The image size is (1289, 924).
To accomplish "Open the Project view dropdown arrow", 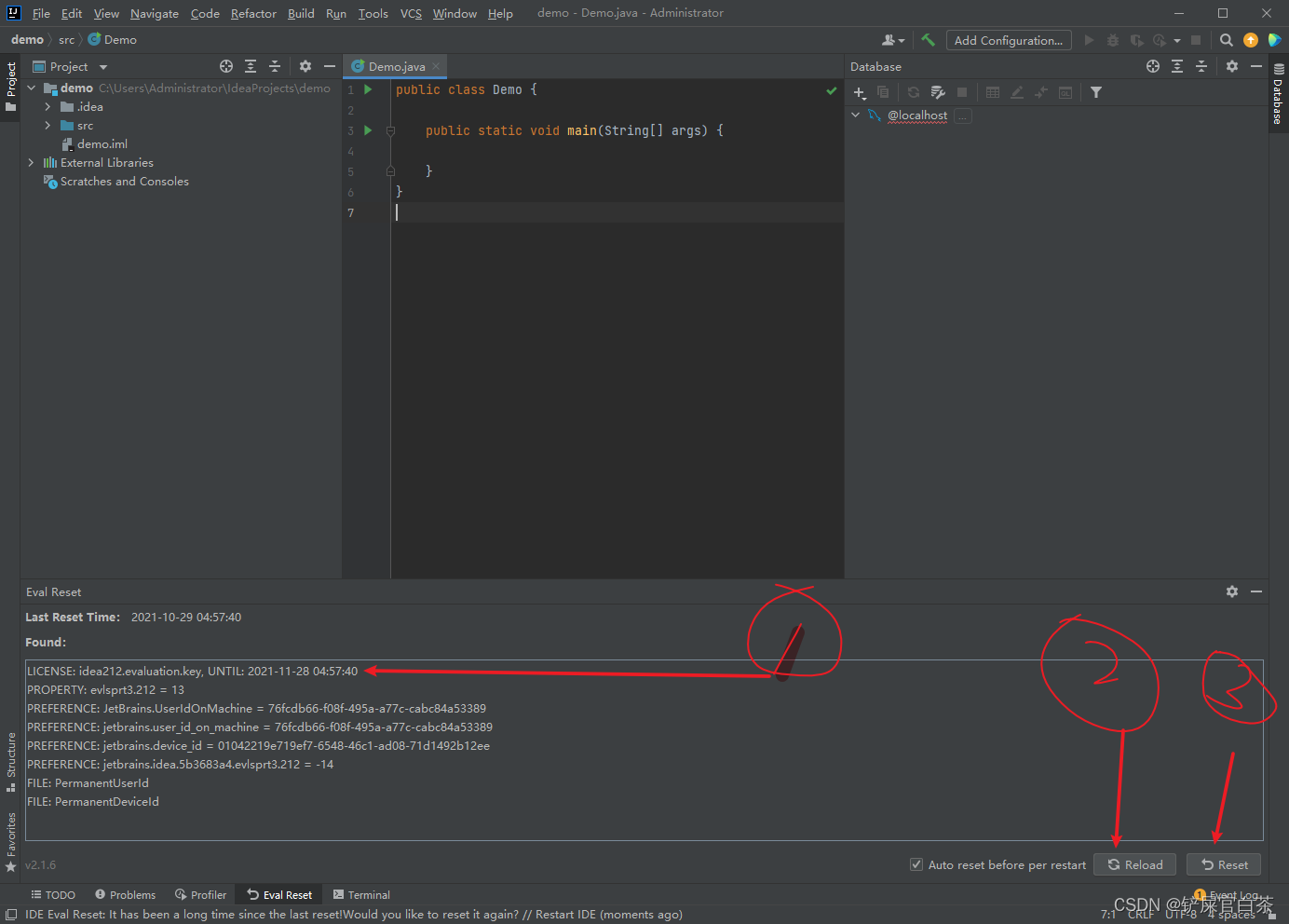I will coord(103,67).
